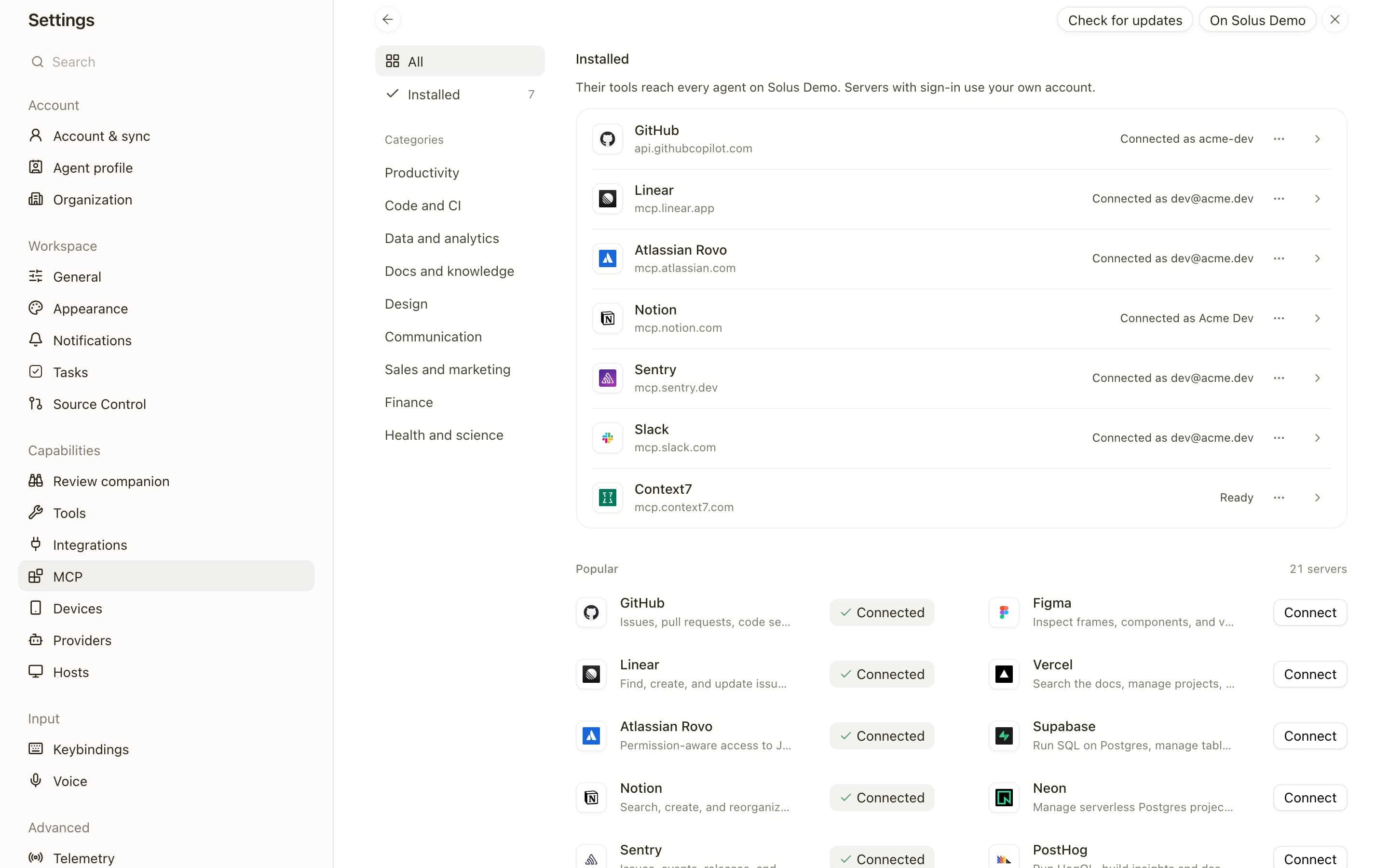Viewport: 1389px width, 868px height.
Task: Focus the Settings search field
Action: coord(166,61)
